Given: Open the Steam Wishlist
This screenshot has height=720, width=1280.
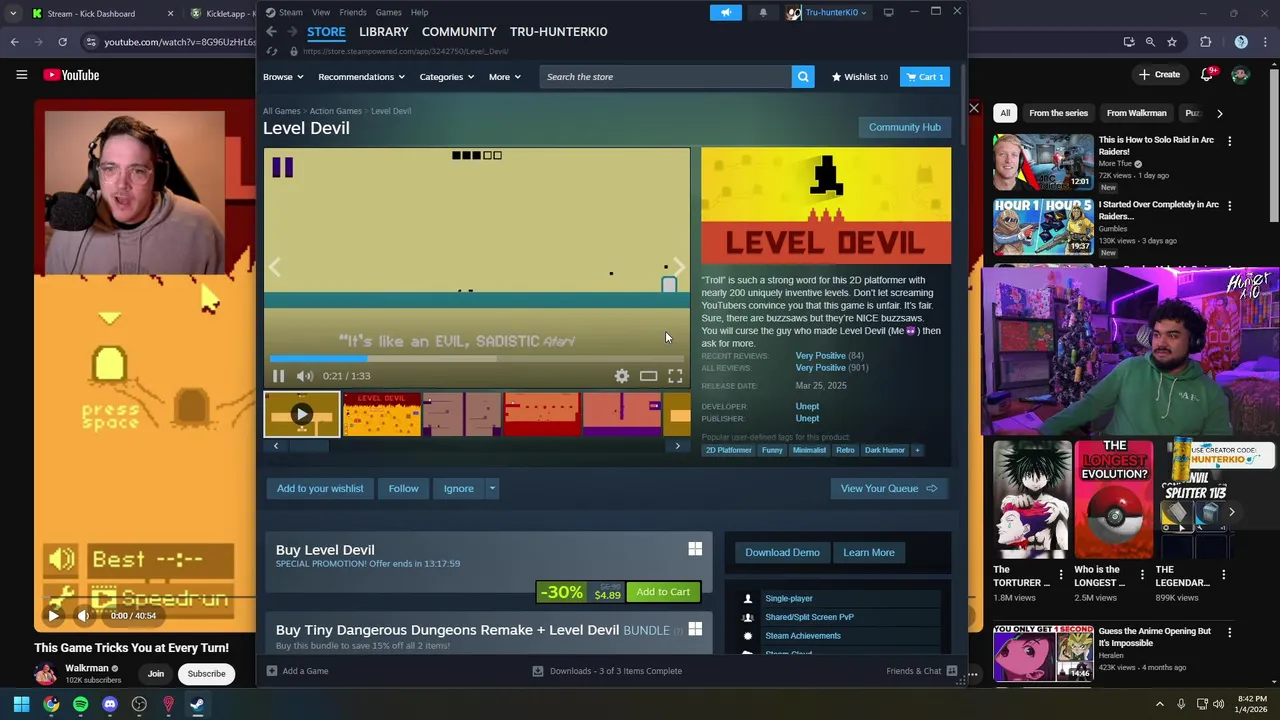Looking at the screenshot, I should click(x=860, y=77).
